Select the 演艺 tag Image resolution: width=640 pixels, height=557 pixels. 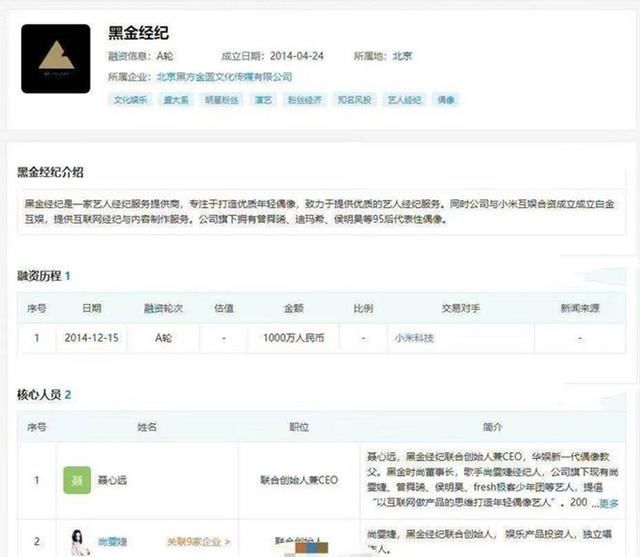point(263,100)
